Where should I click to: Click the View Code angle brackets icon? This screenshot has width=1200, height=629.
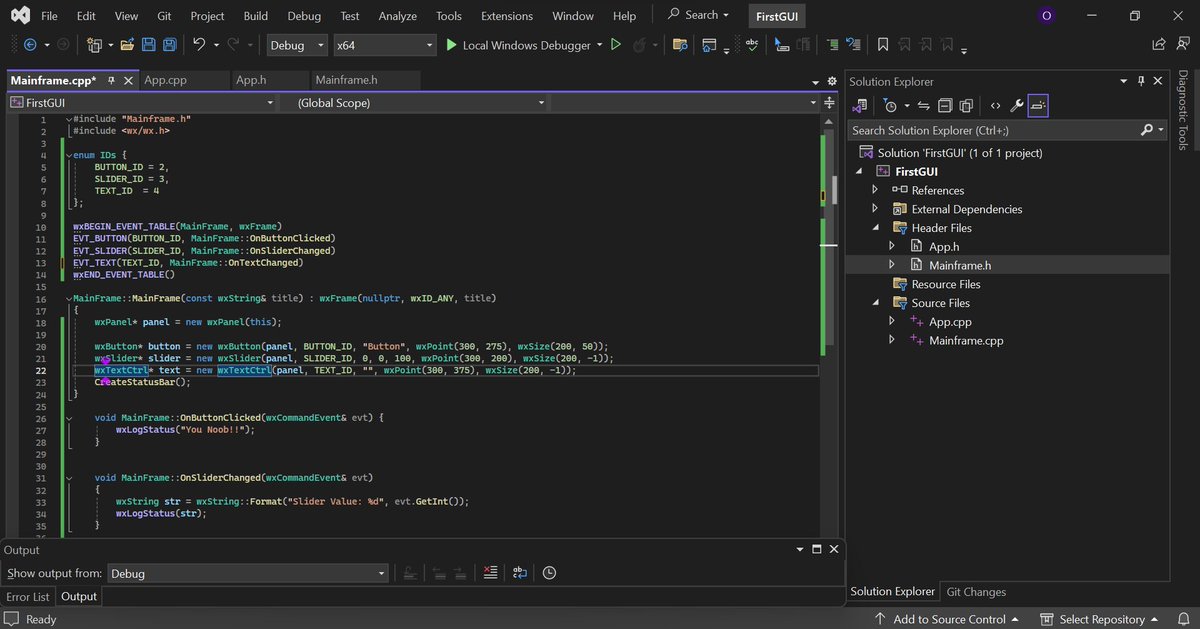995,105
